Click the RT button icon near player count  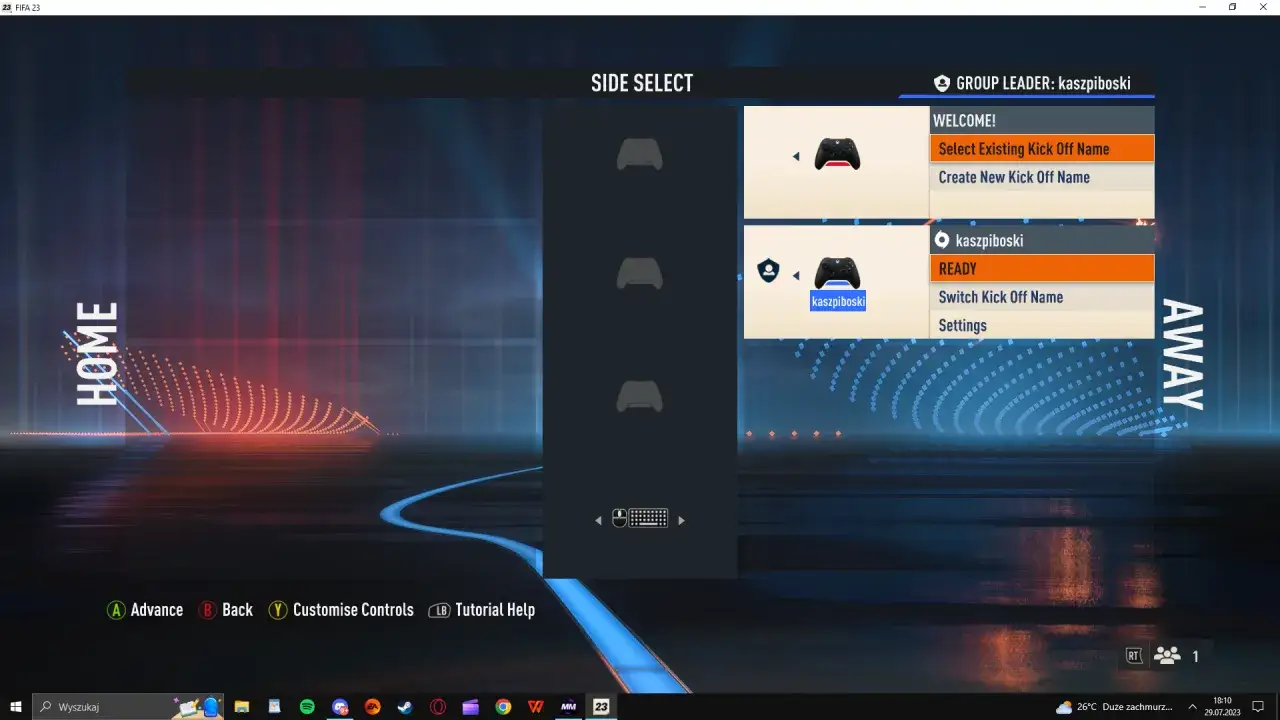[x=1134, y=655]
